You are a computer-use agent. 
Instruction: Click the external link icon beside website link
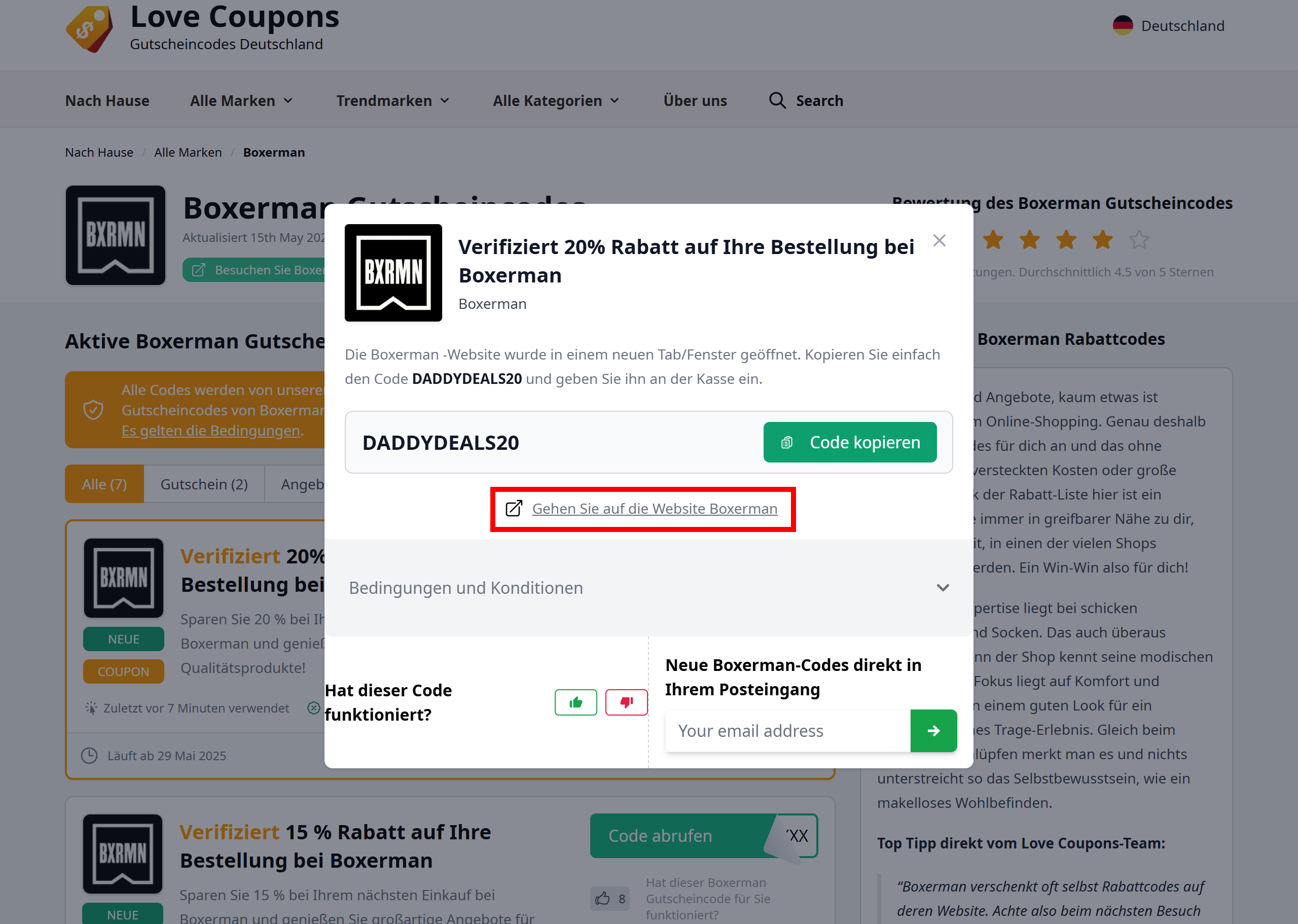click(x=514, y=509)
